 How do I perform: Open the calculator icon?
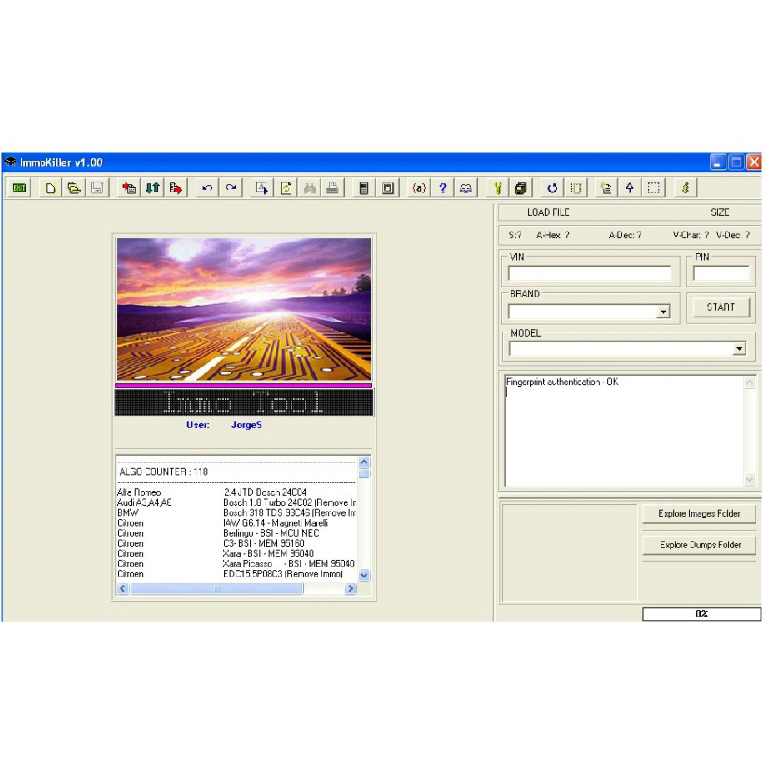(364, 188)
